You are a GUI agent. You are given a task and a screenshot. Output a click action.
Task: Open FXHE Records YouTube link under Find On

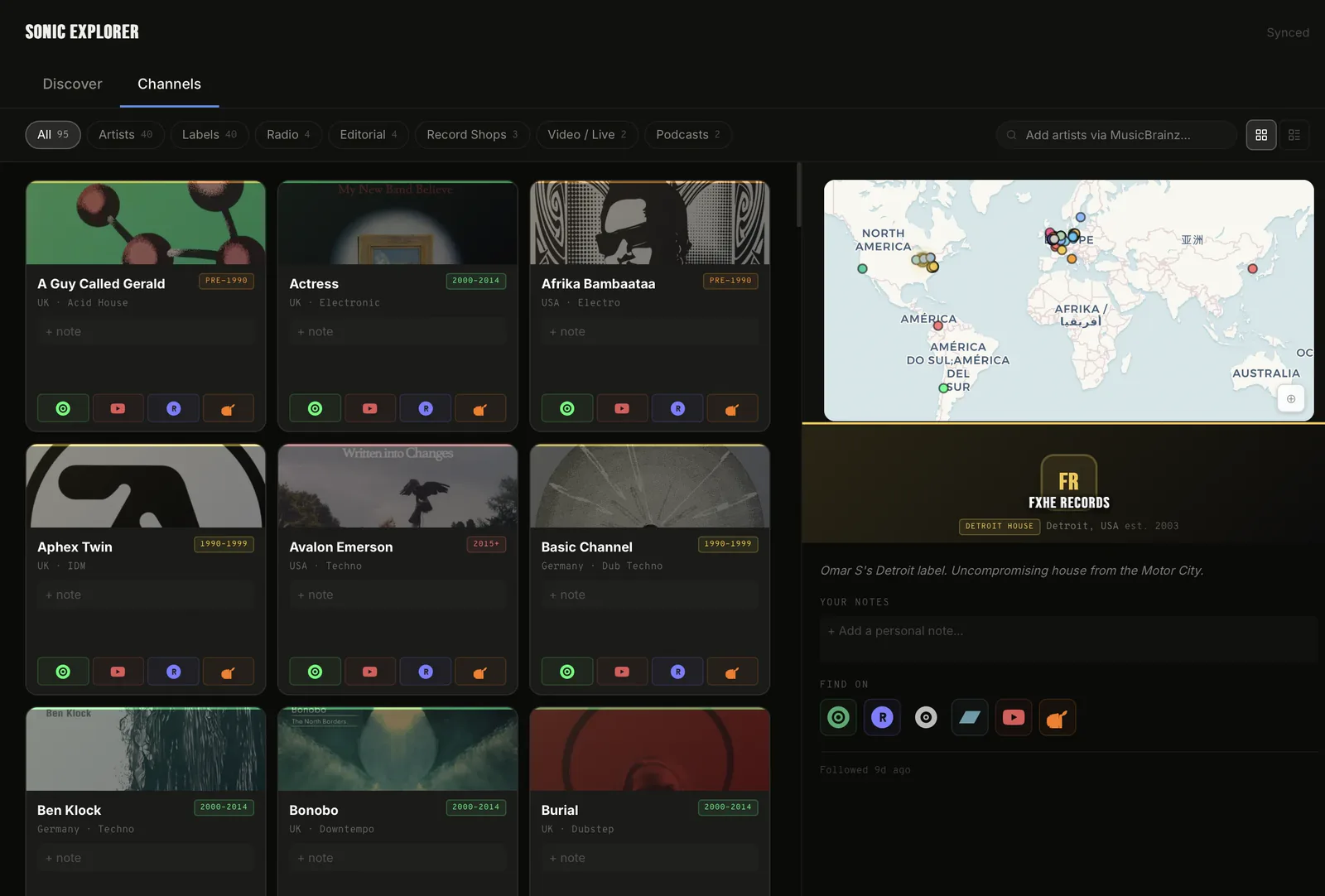pyautogui.click(x=1014, y=717)
